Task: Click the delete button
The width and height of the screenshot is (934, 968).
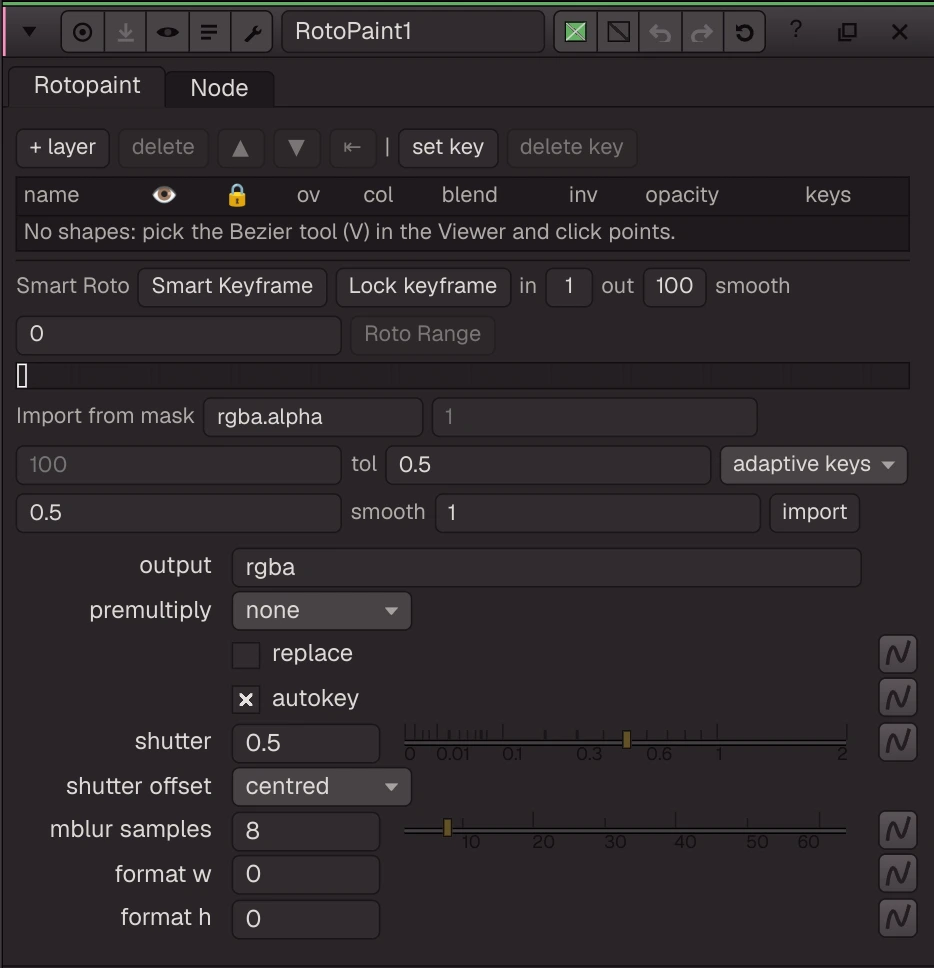Action: coord(163,148)
